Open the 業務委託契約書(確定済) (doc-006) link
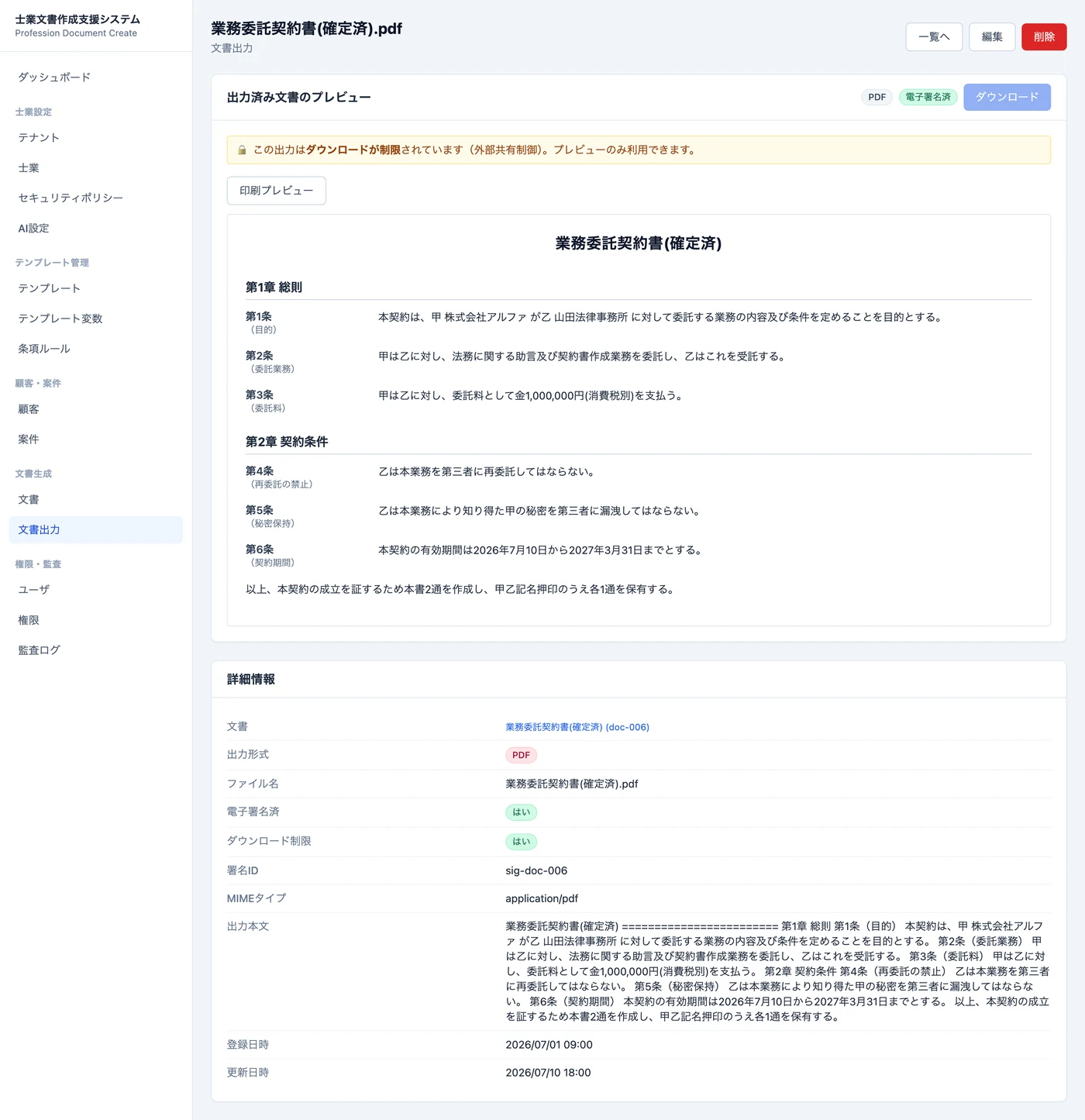 point(577,727)
